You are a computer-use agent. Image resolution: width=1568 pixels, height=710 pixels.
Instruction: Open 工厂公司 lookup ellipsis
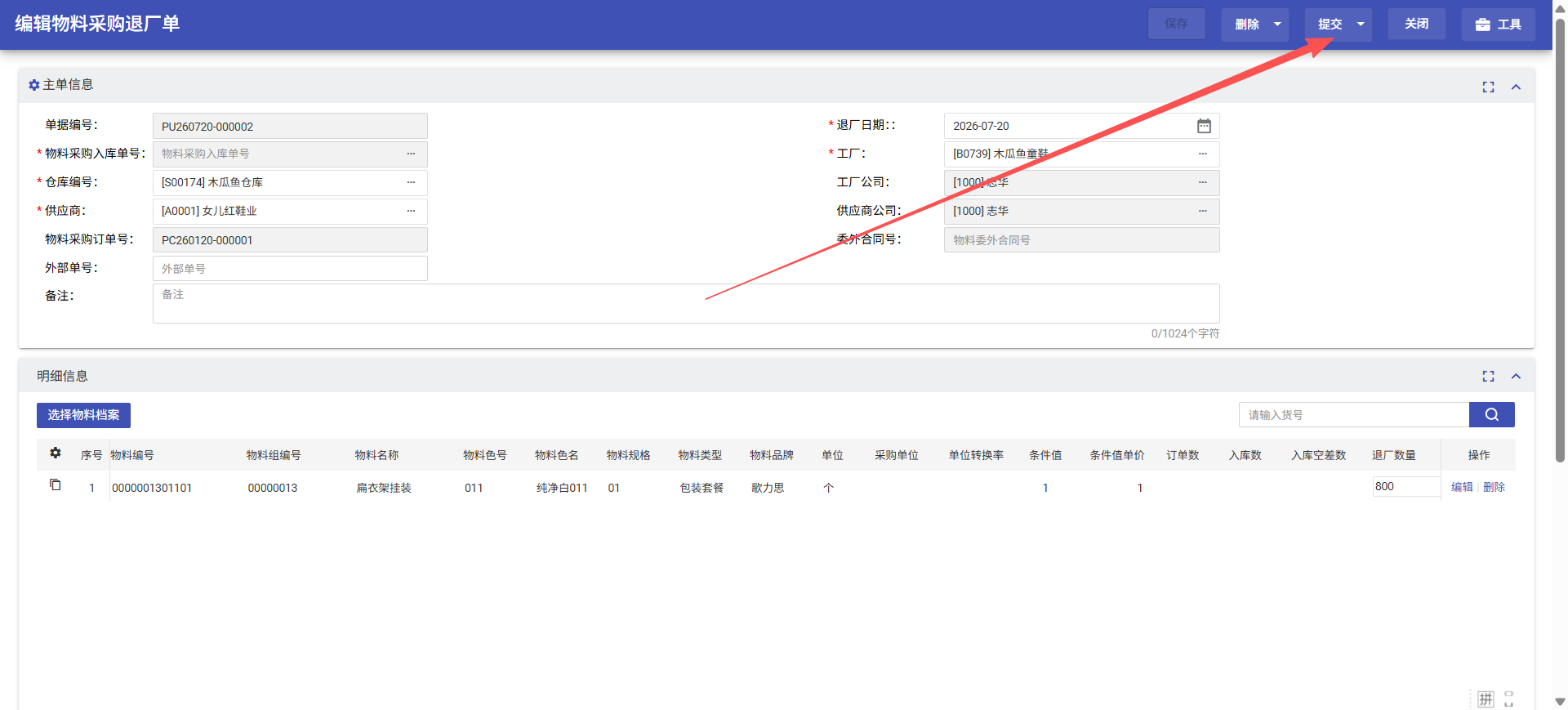coord(1202,182)
